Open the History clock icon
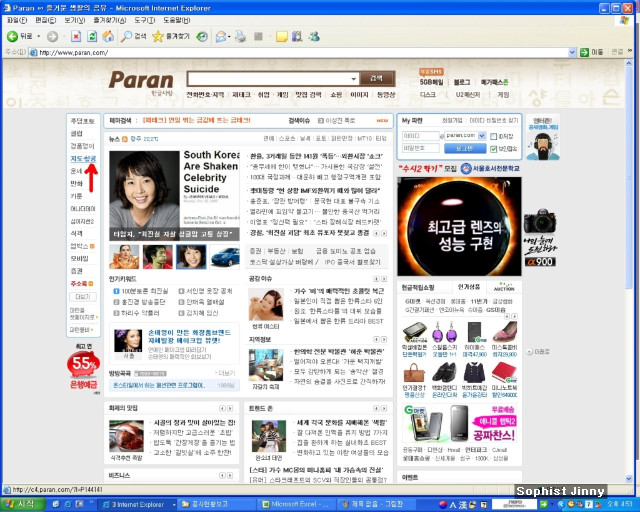The width and height of the screenshot is (640, 512). coord(202,37)
